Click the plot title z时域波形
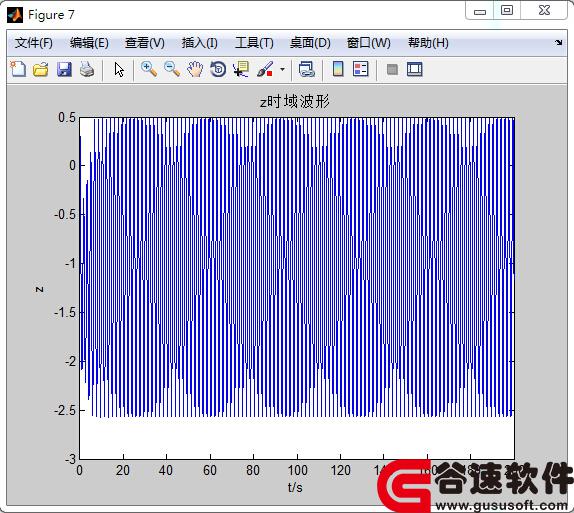574x513 pixels. pyautogui.click(x=295, y=101)
